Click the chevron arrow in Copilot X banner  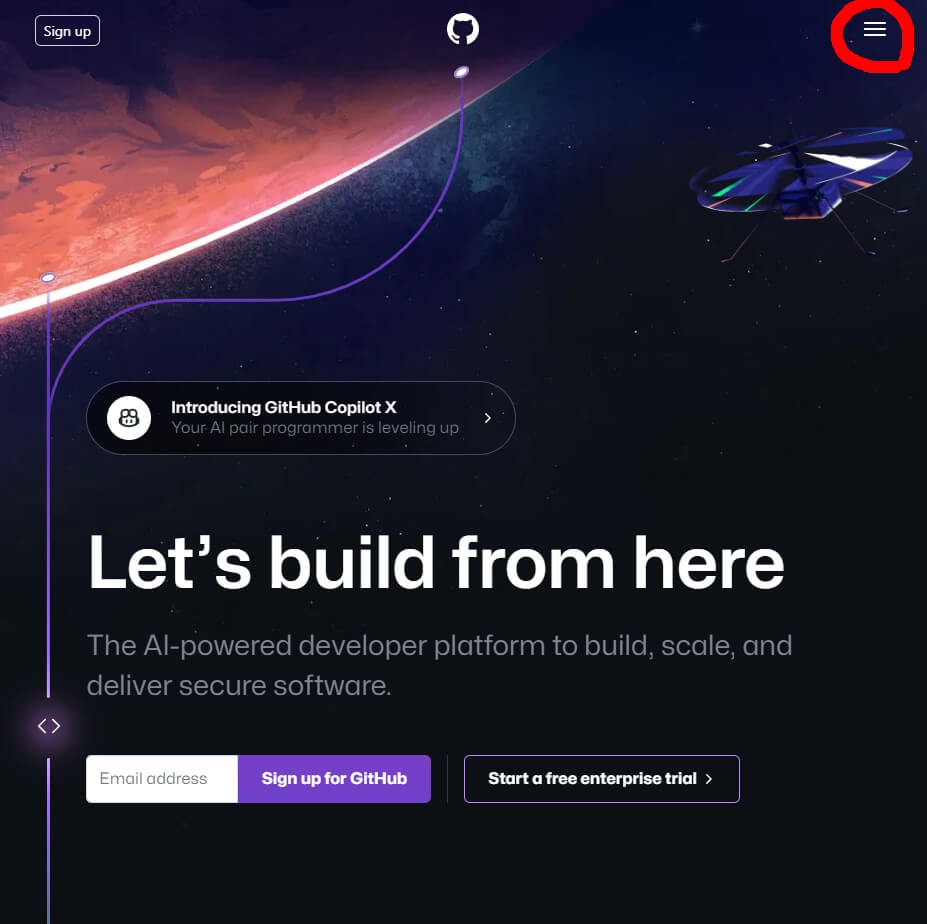(x=487, y=418)
